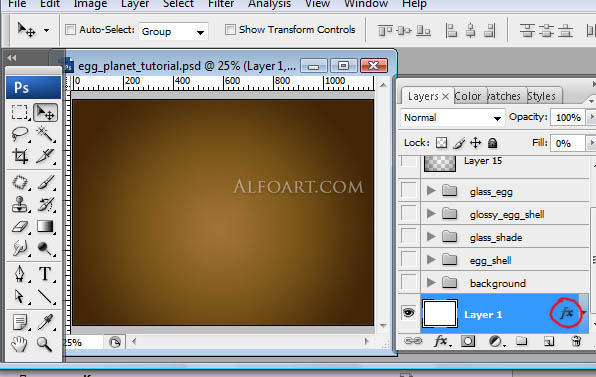
Task: Click Layer 1 fx effects indicator
Action: click(x=566, y=313)
